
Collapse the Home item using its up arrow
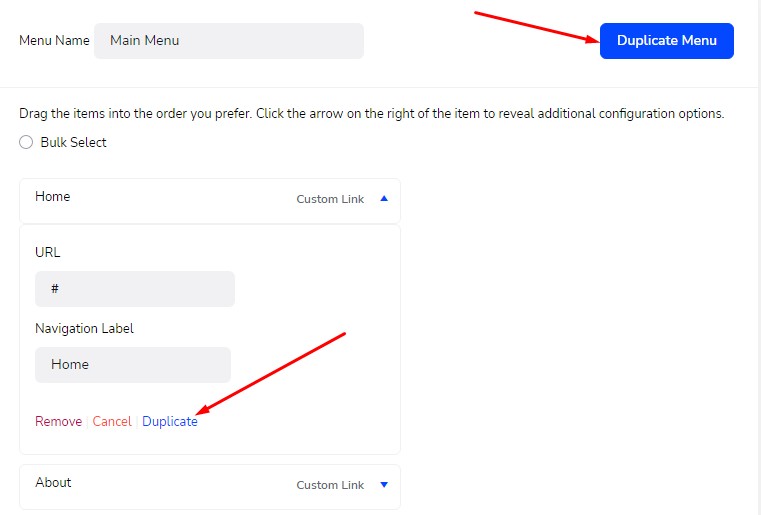[x=384, y=199]
